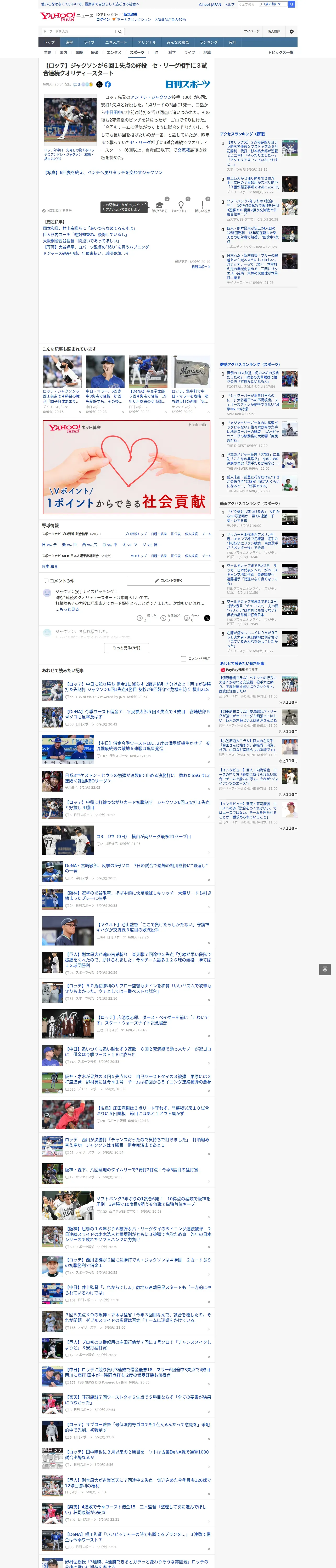
Task: Toggle the コメント非表示 checkbox
Action: click(x=183, y=659)
